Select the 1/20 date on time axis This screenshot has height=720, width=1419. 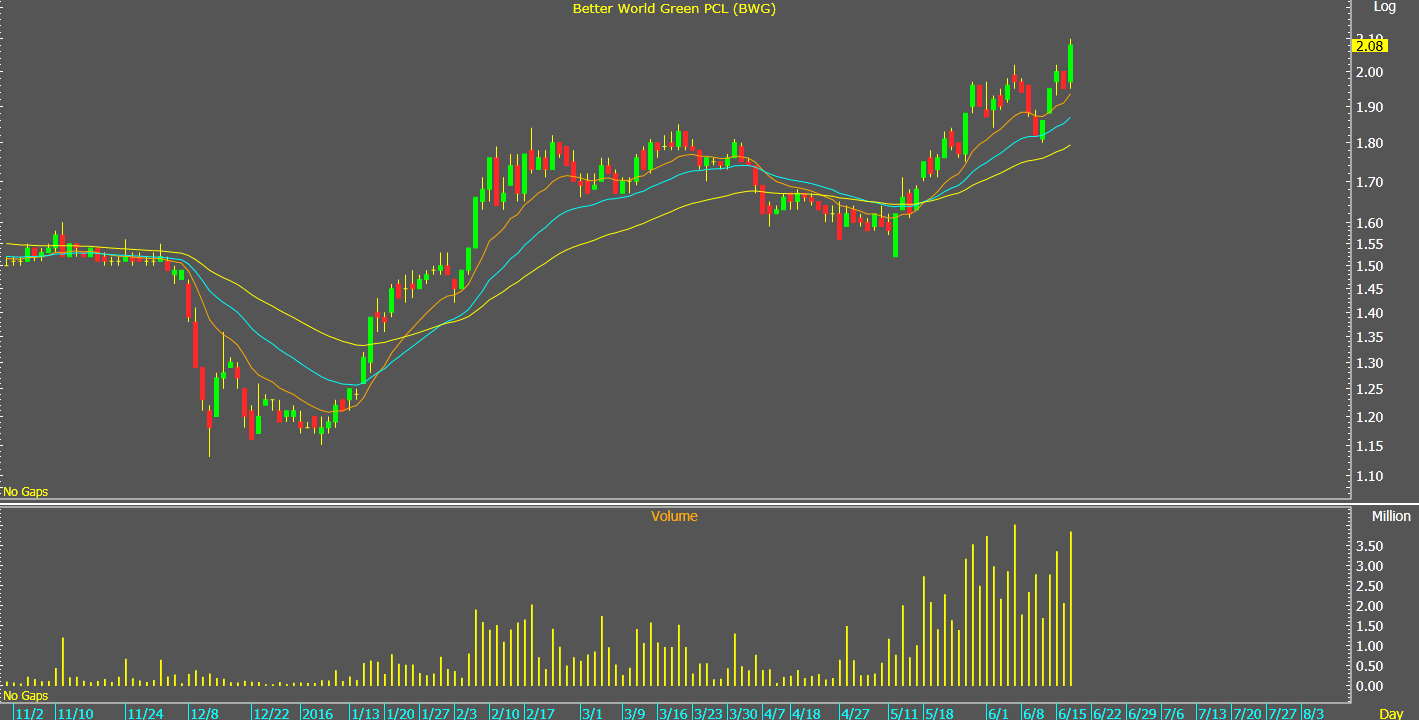pyautogui.click(x=400, y=713)
